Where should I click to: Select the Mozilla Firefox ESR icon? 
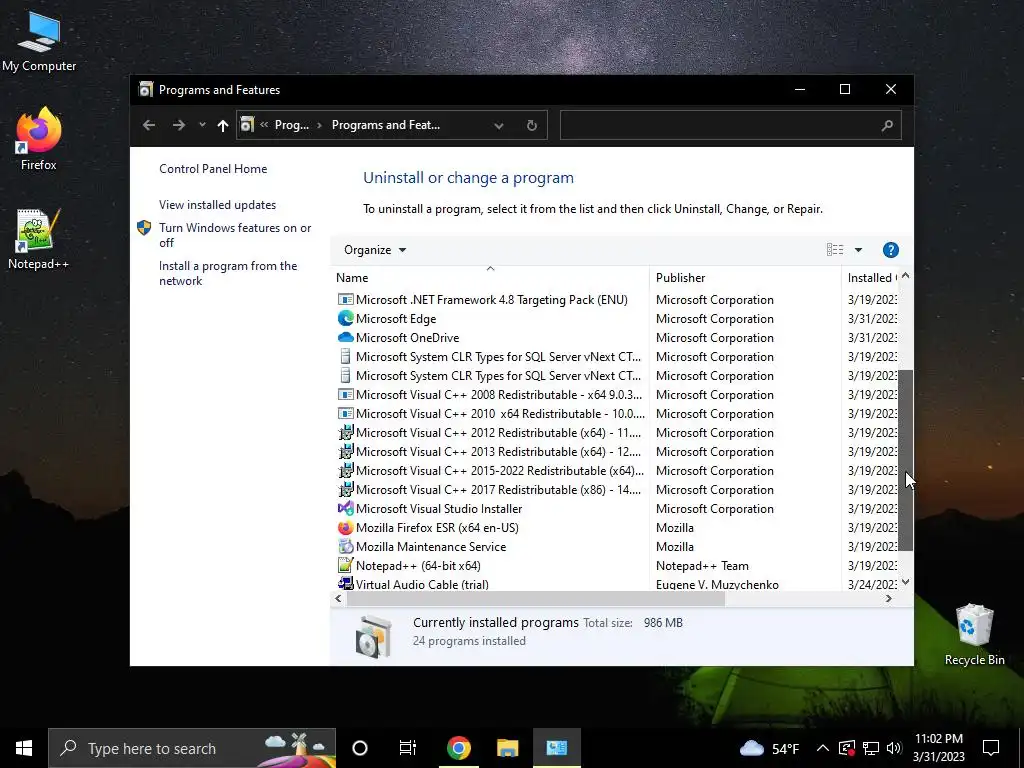(x=345, y=527)
